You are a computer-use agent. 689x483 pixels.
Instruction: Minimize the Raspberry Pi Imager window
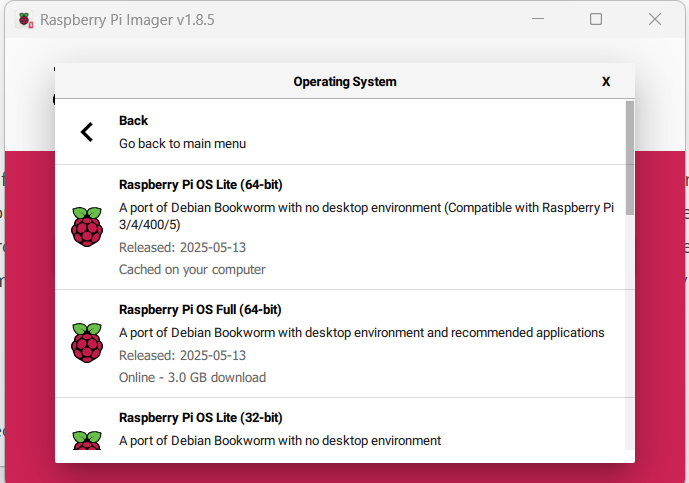[x=538, y=19]
